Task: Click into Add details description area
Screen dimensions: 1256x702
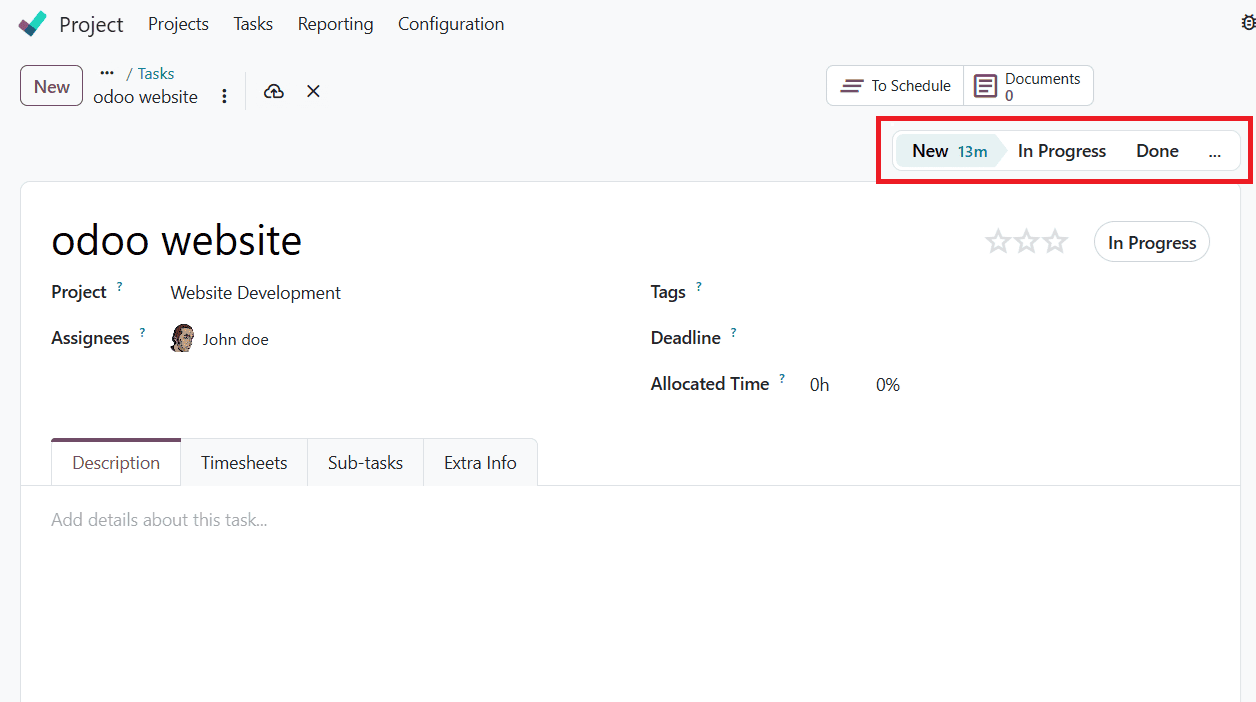Action: 630,520
